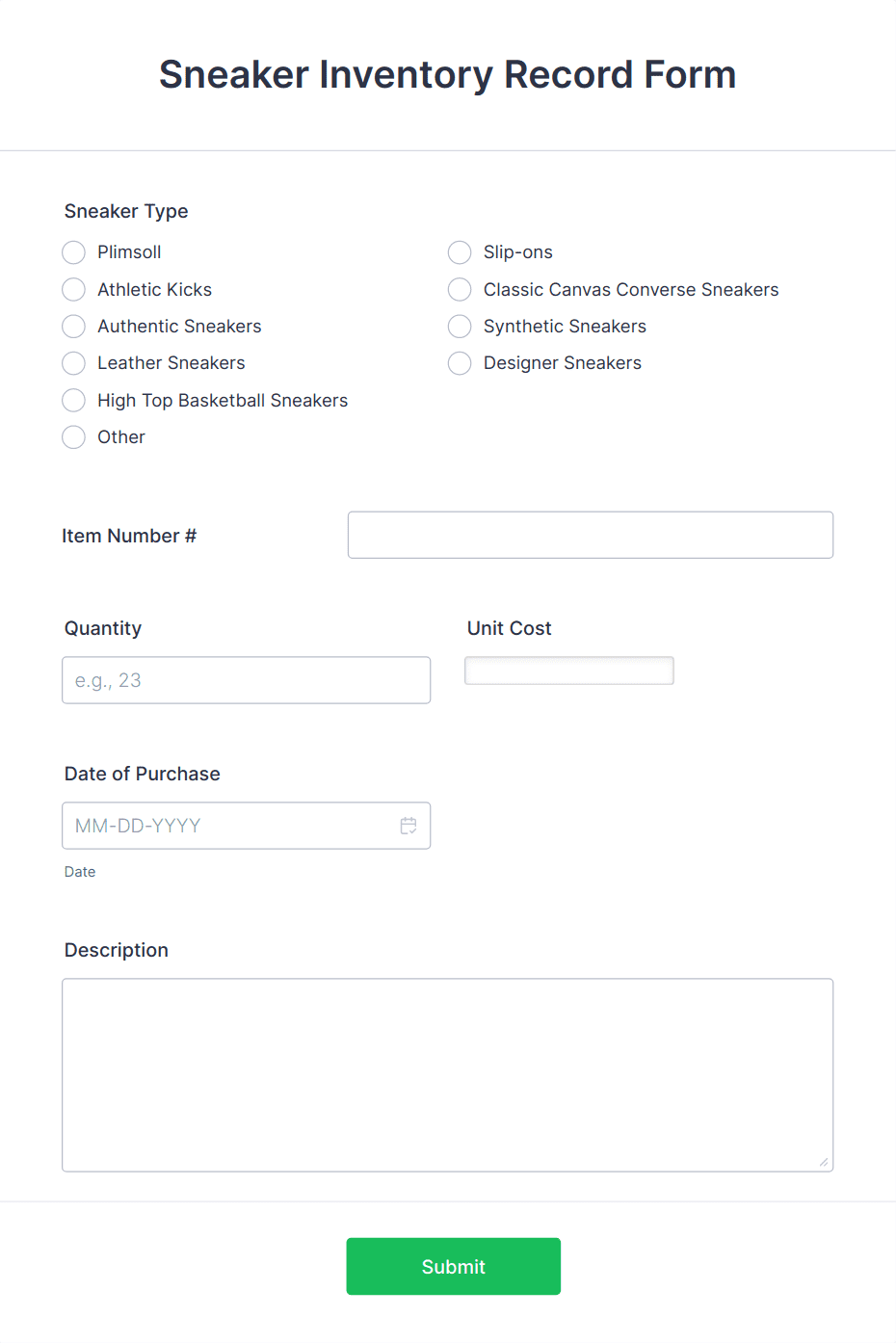Focus the Quantity input showing e.g., 23

(x=246, y=680)
